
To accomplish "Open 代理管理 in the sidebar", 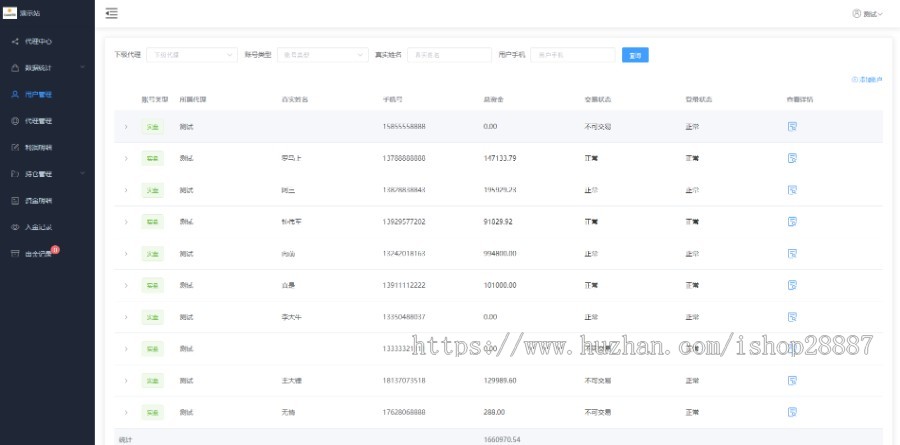I will pos(47,121).
